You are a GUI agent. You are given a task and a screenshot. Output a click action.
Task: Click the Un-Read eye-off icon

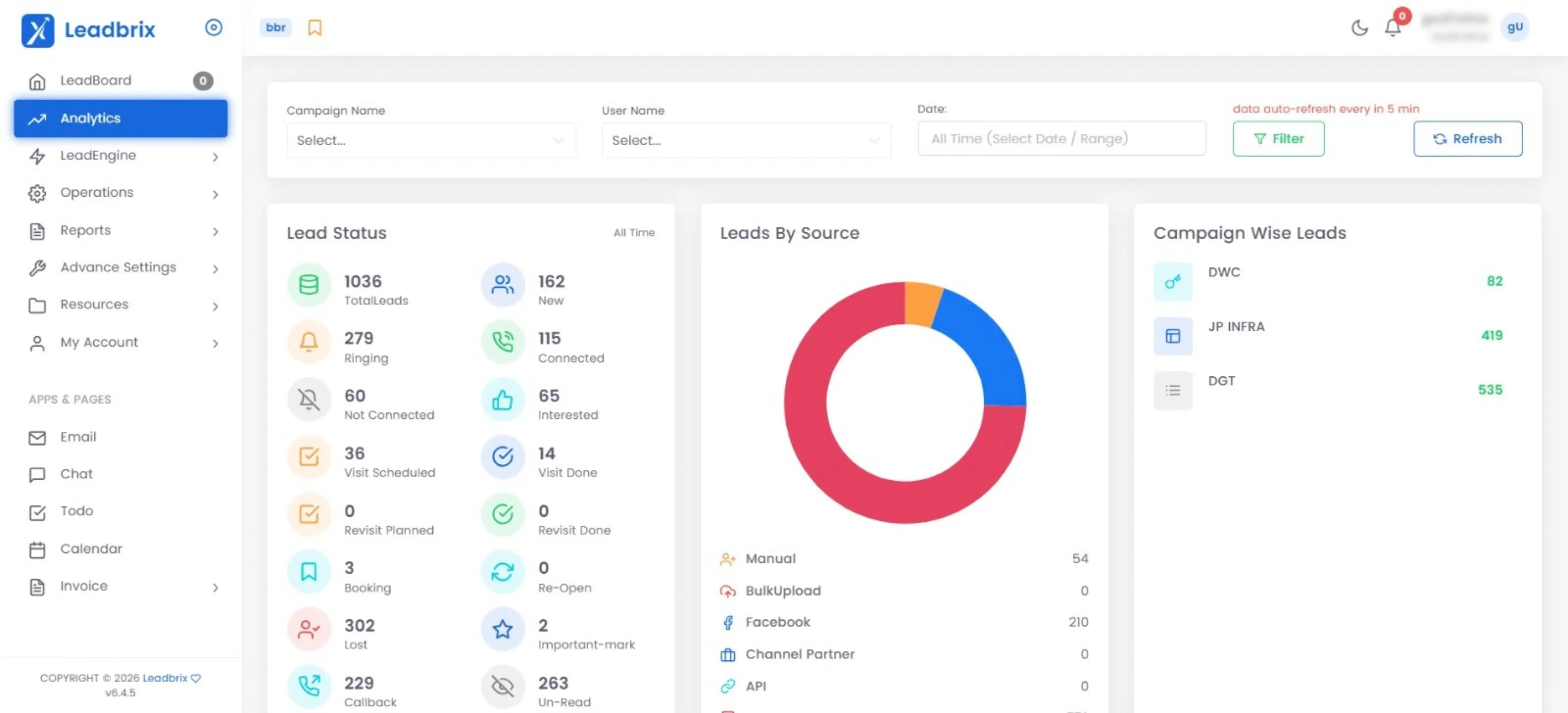click(x=503, y=686)
